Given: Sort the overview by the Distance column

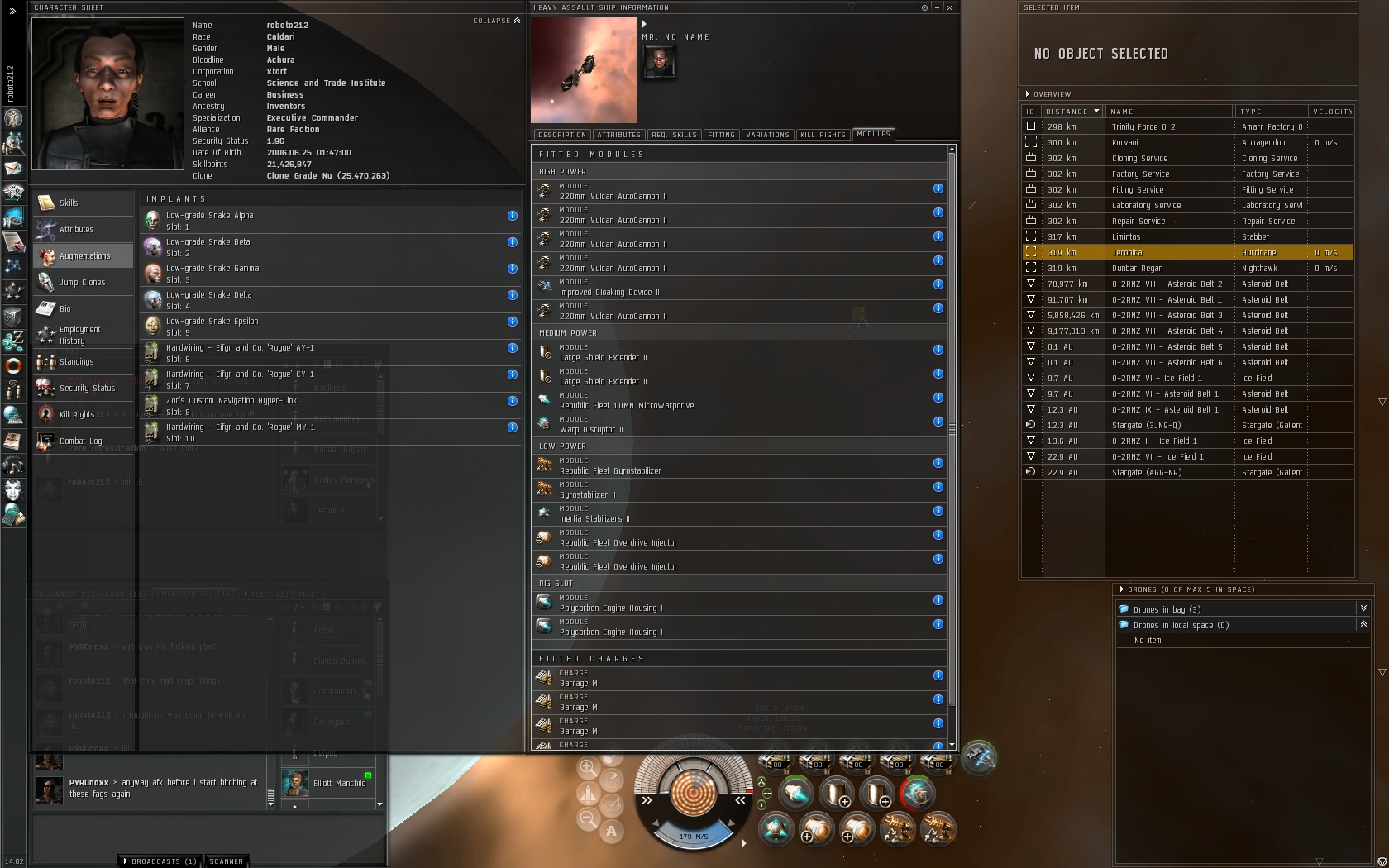Looking at the screenshot, I should [1072, 112].
